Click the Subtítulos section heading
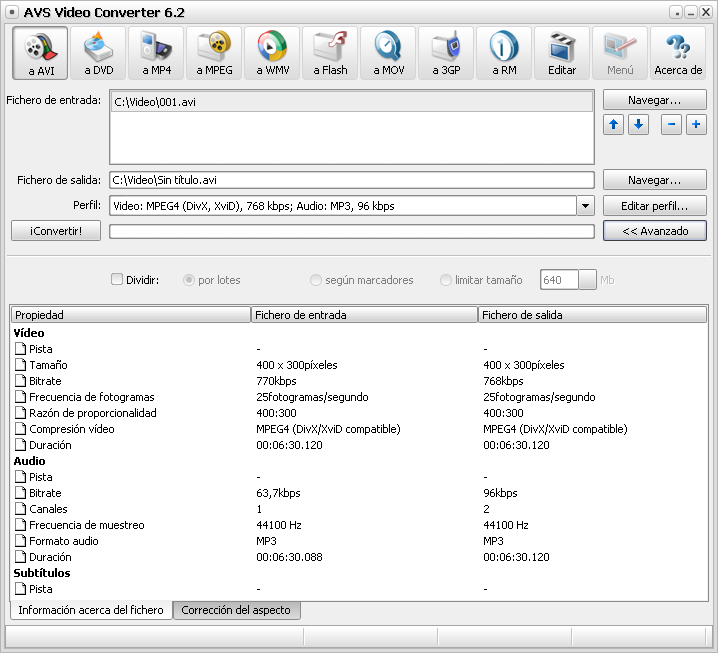The width and height of the screenshot is (718, 653). click(x=42, y=573)
